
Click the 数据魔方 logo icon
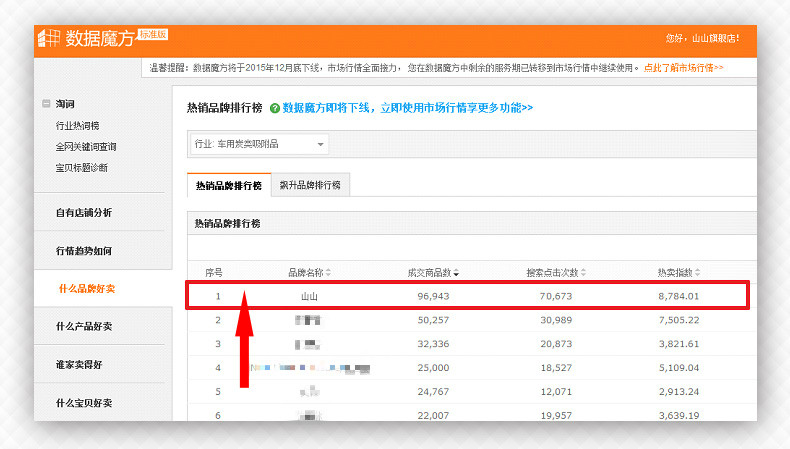coord(49,38)
